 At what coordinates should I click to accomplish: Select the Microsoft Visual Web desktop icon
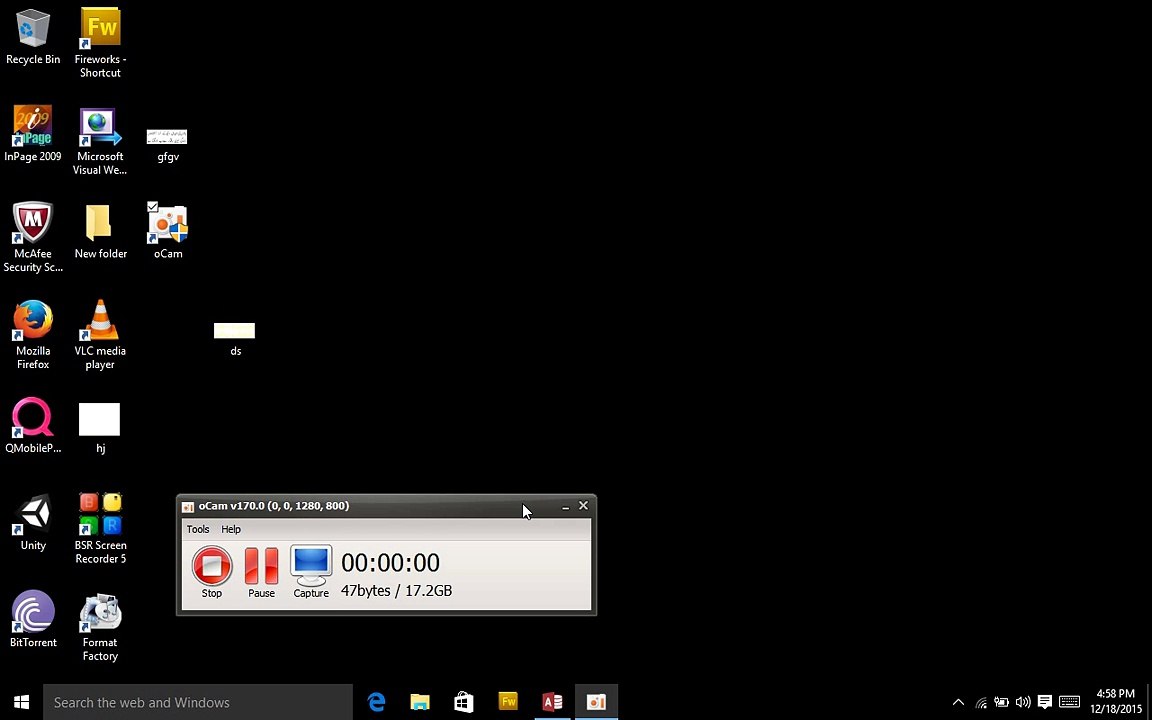tap(100, 141)
